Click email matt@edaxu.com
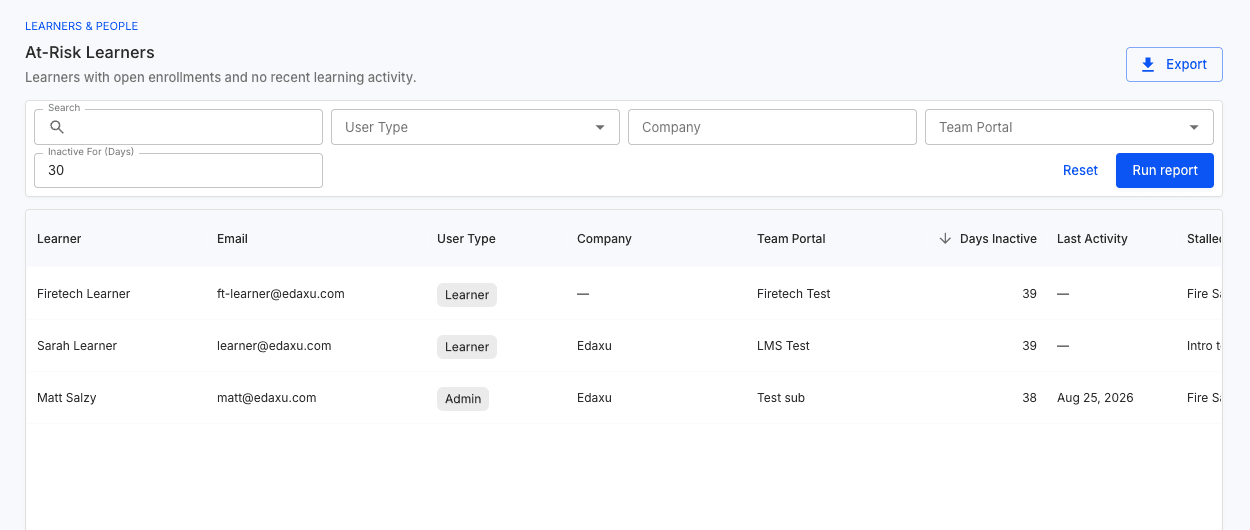The height and width of the screenshot is (530, 1250). pyautogui.click(x=267, y=398)
